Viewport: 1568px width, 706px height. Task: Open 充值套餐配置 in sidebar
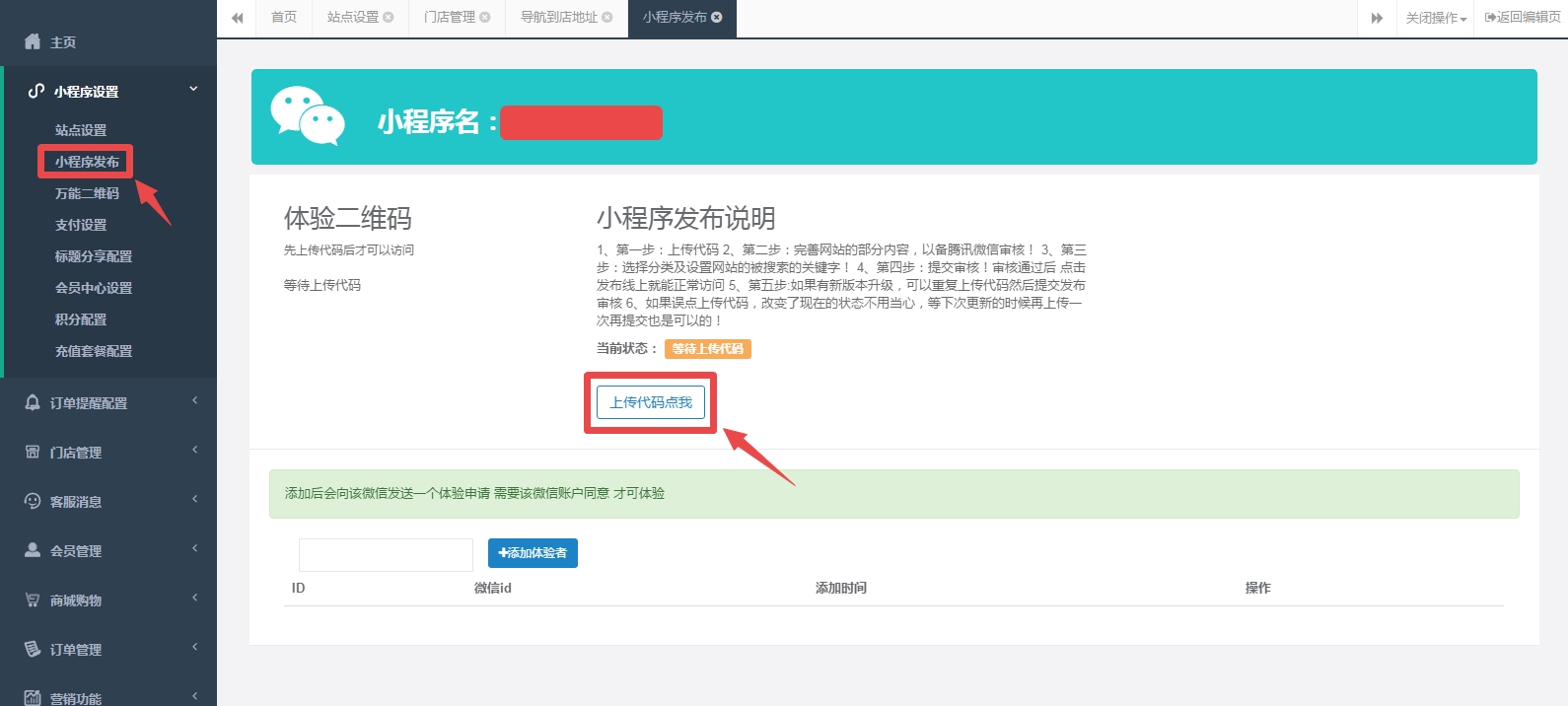pyautogui.click(x=94, y=351)
